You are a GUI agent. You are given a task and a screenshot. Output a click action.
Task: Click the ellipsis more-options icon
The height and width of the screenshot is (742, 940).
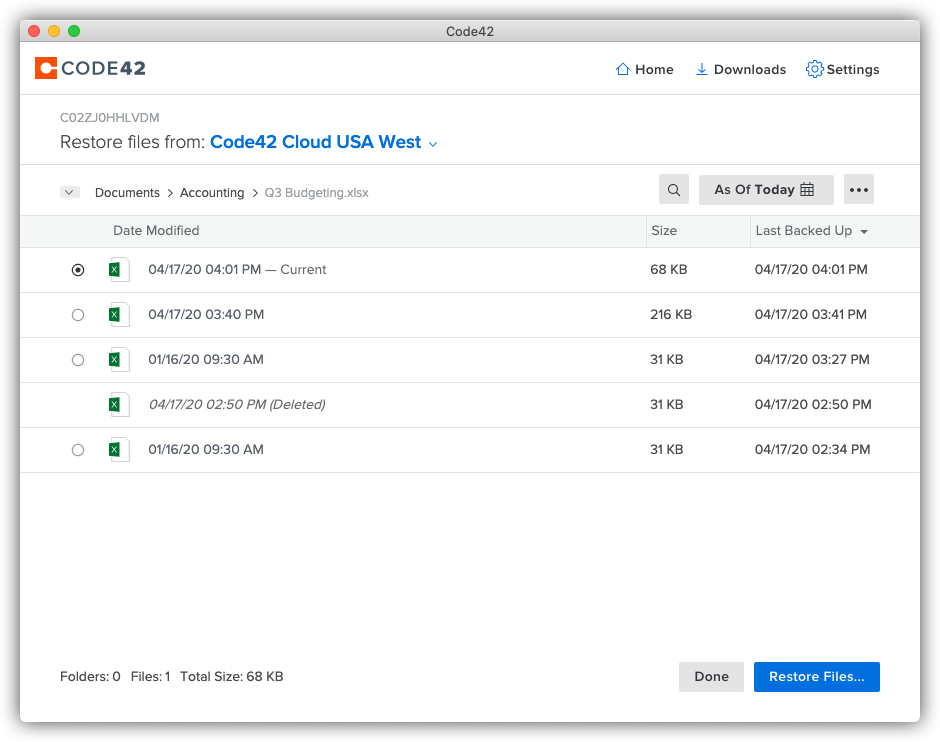tap(858, 189)
